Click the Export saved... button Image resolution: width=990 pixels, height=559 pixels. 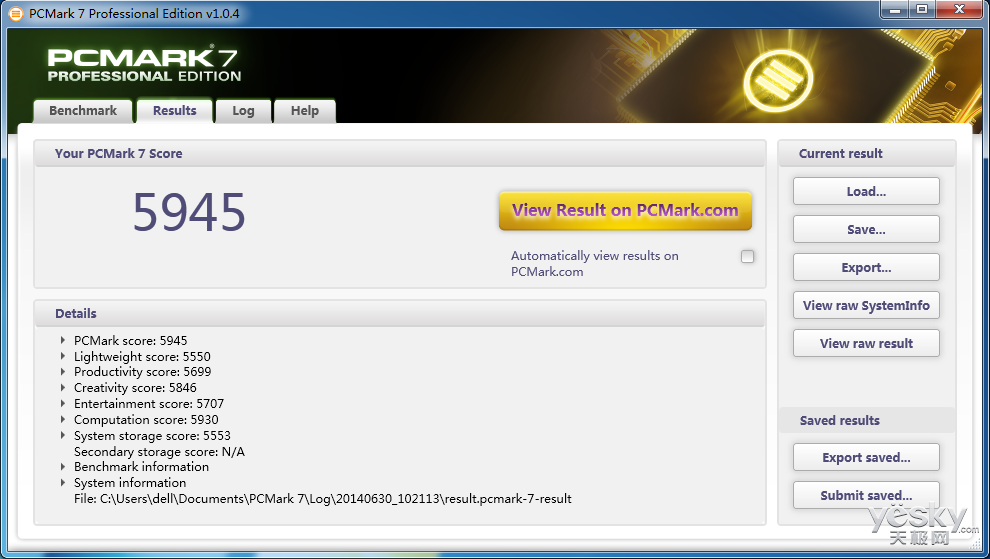coord(866,457)
